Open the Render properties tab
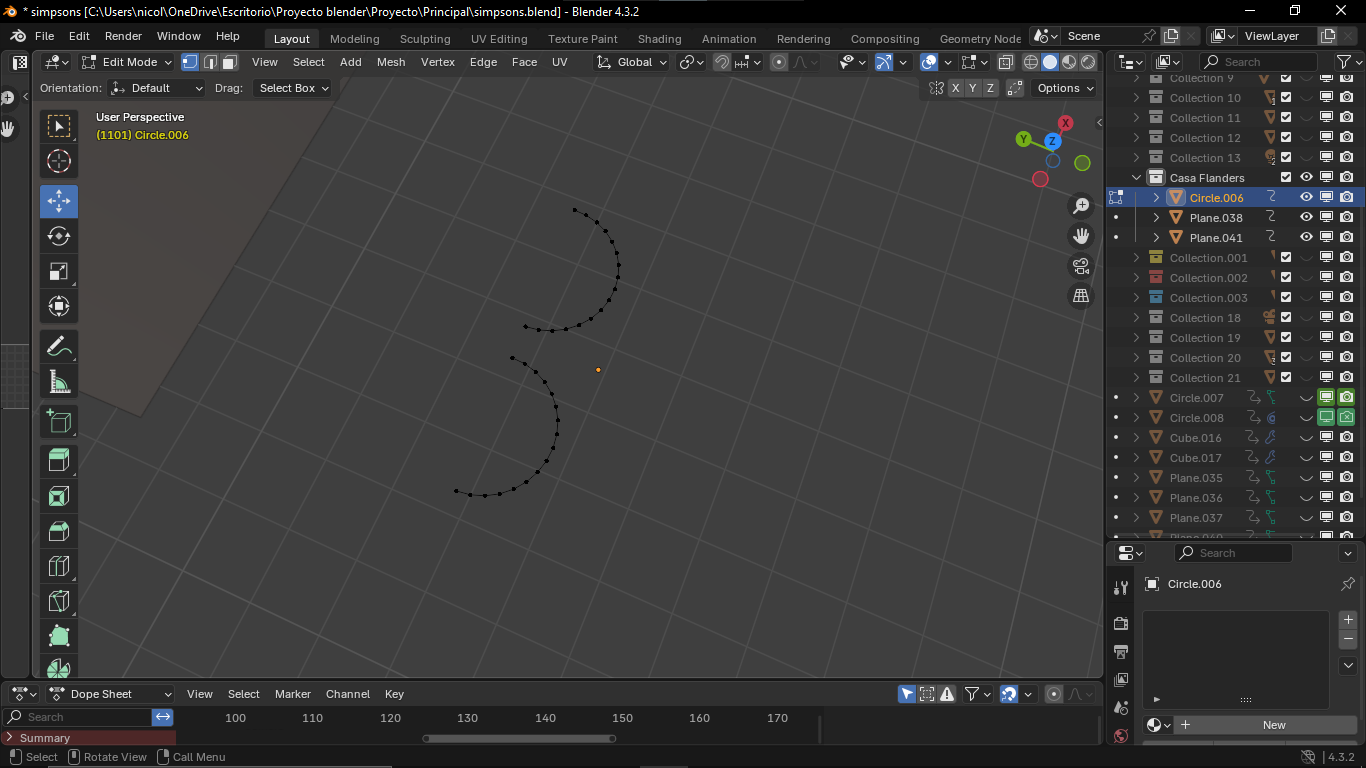The image size is (1366, 768). point(1121,623)
